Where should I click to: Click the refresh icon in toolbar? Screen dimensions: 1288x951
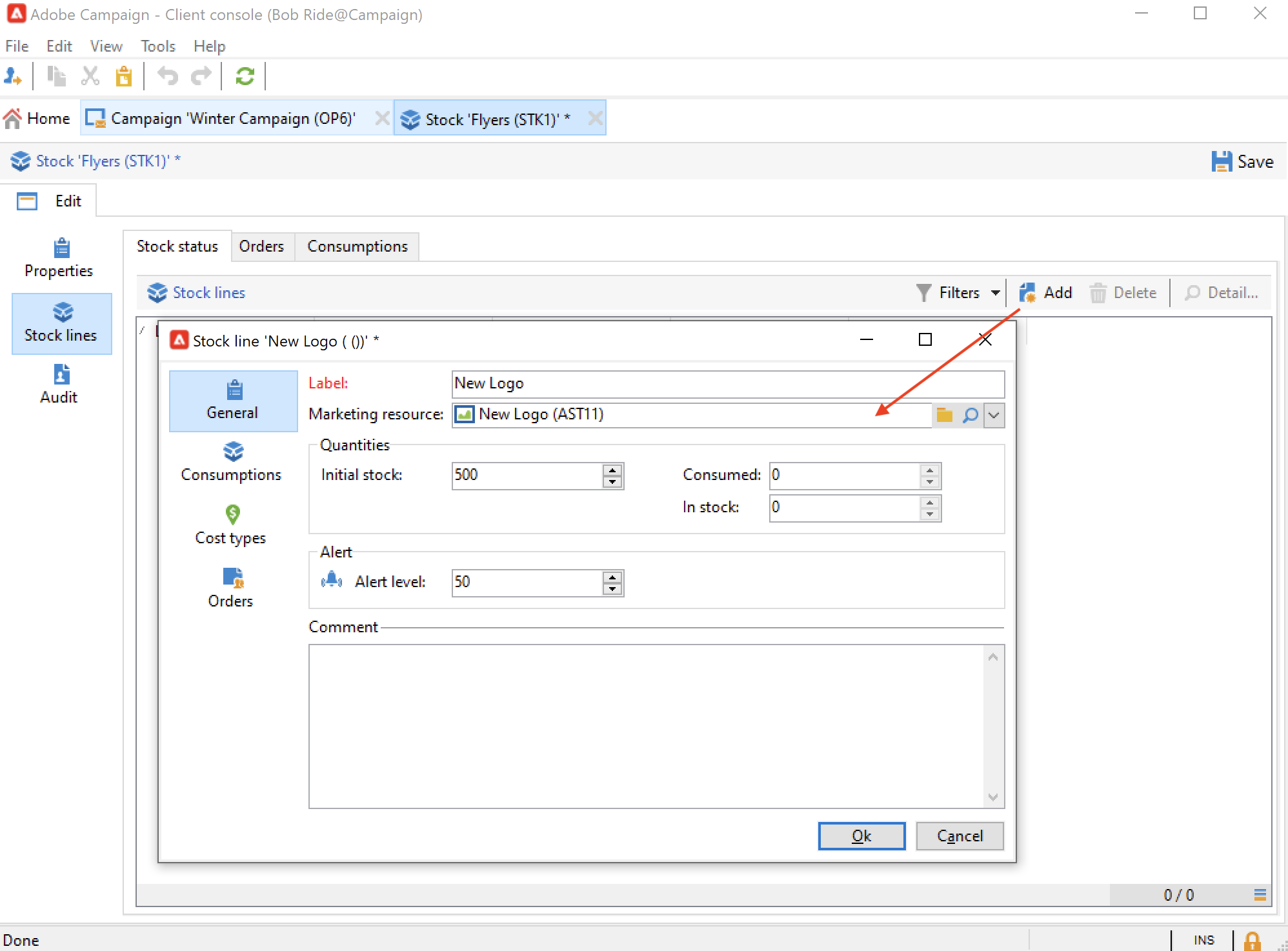click(245, 77)
